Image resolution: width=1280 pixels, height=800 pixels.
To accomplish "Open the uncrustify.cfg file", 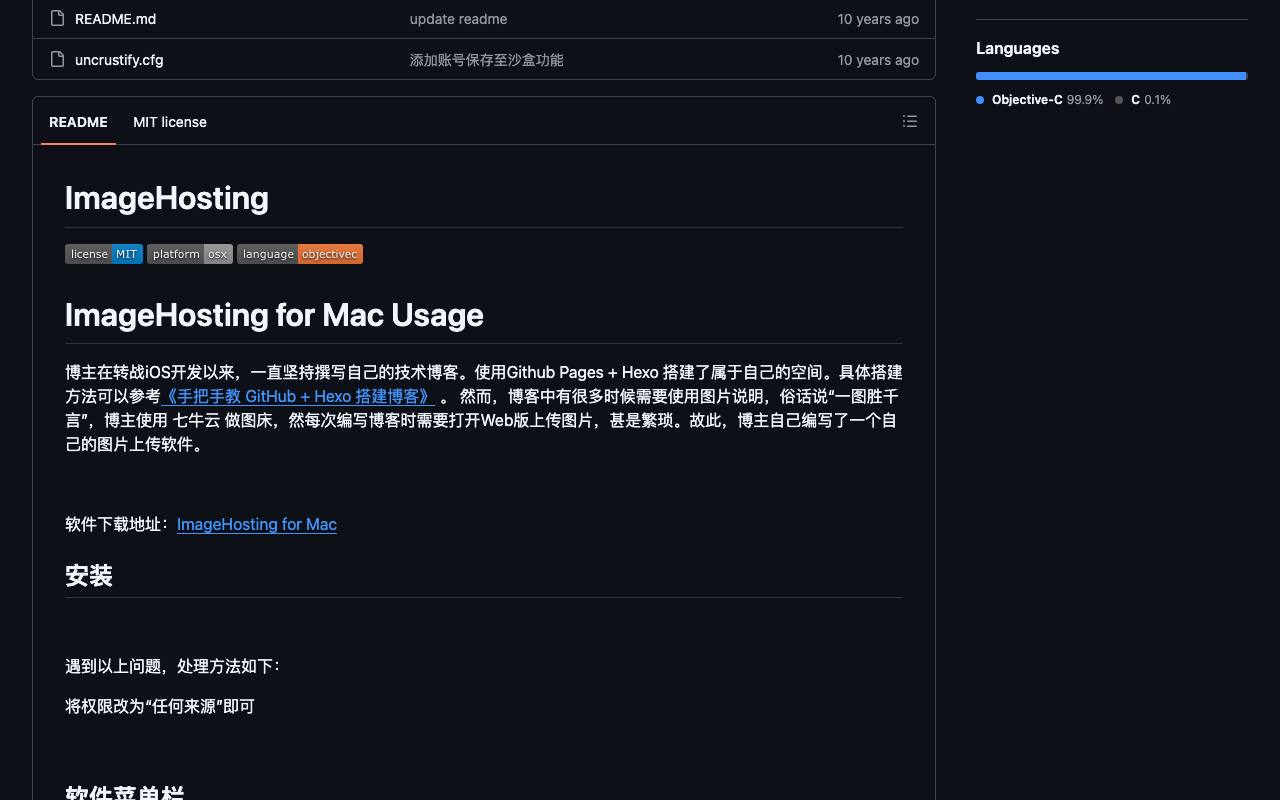I will 119,60.
